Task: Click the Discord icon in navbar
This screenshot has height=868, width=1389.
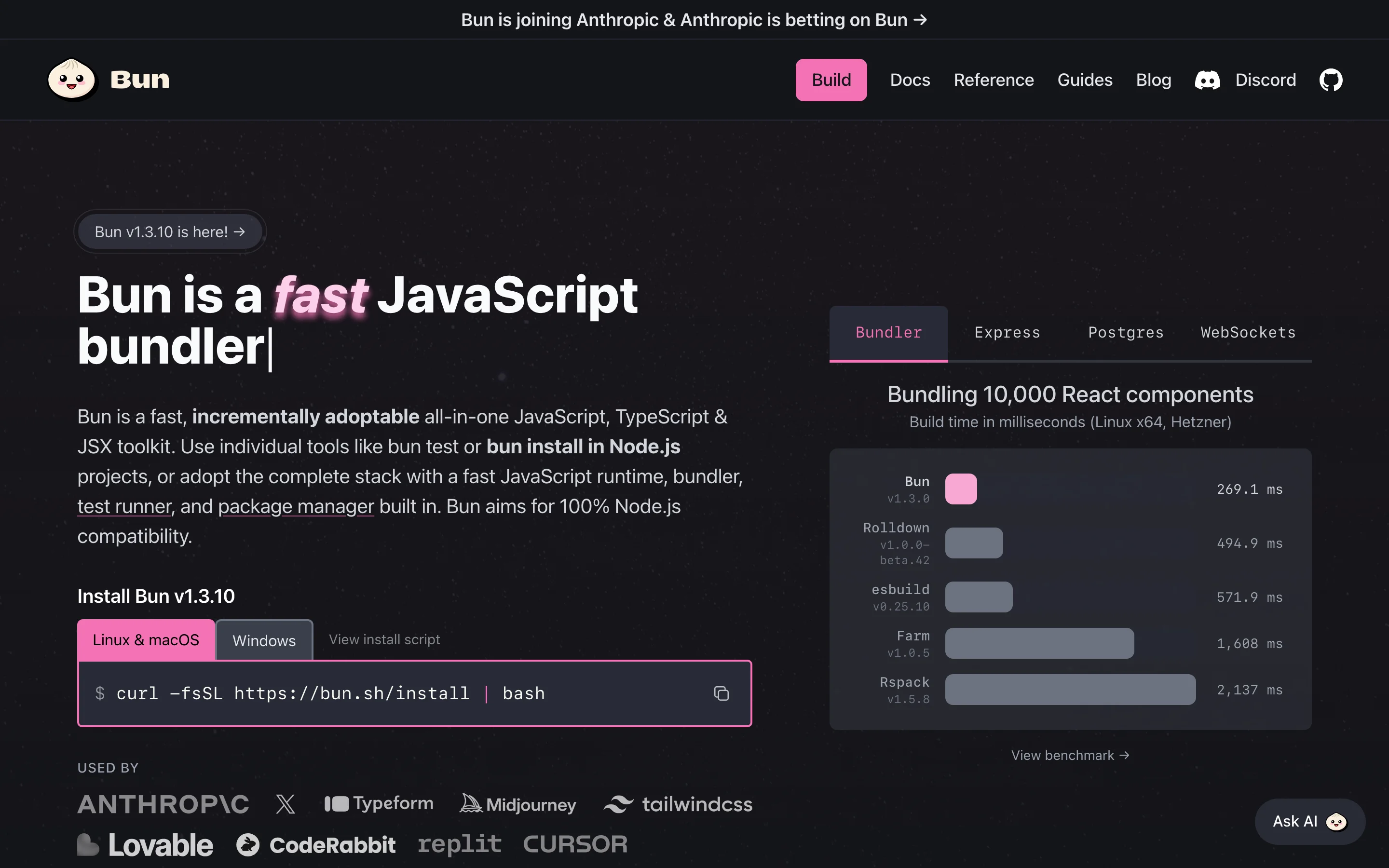Action: (1207, 80)
